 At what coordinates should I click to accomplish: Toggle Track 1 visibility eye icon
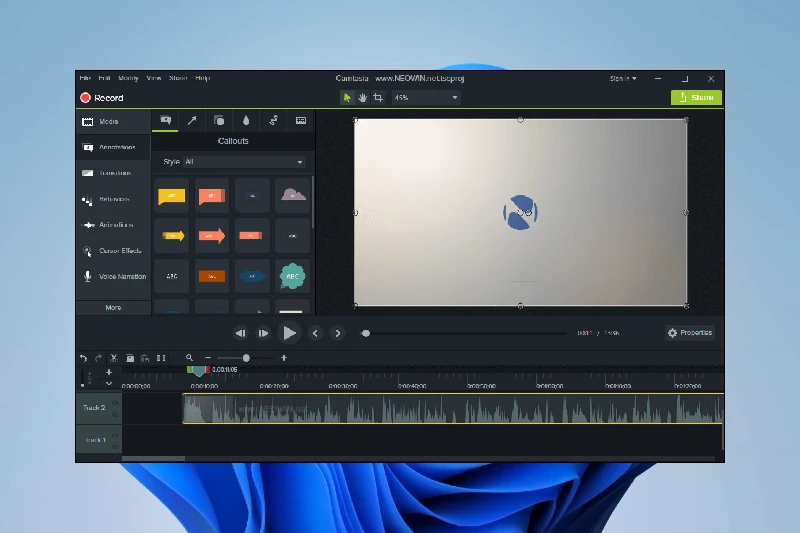[x=115, y=436]
